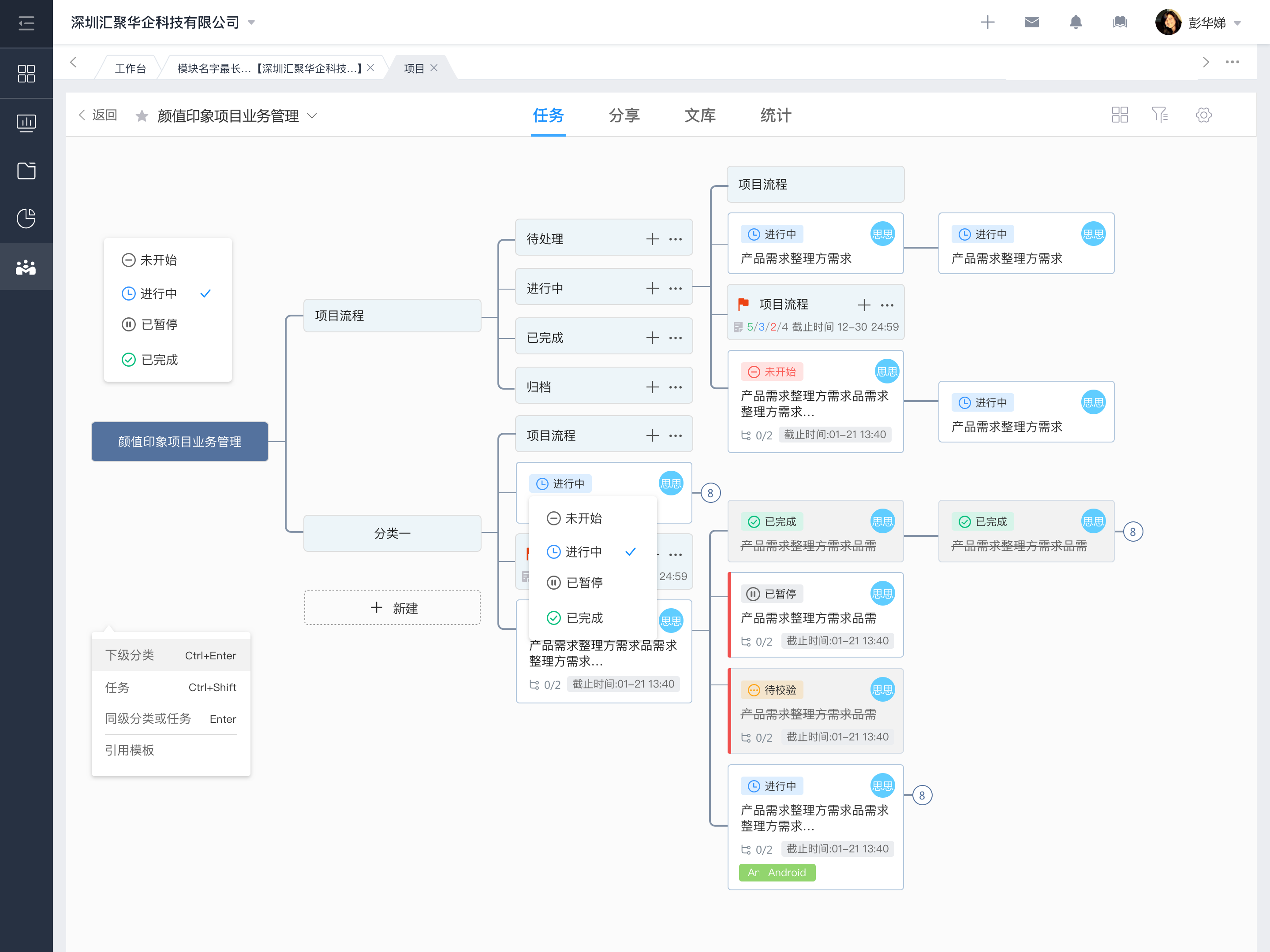This screenshot has height=952, width=1270.
Task: Star the 颜值印象项目业务管理 project
Action: 142,116
